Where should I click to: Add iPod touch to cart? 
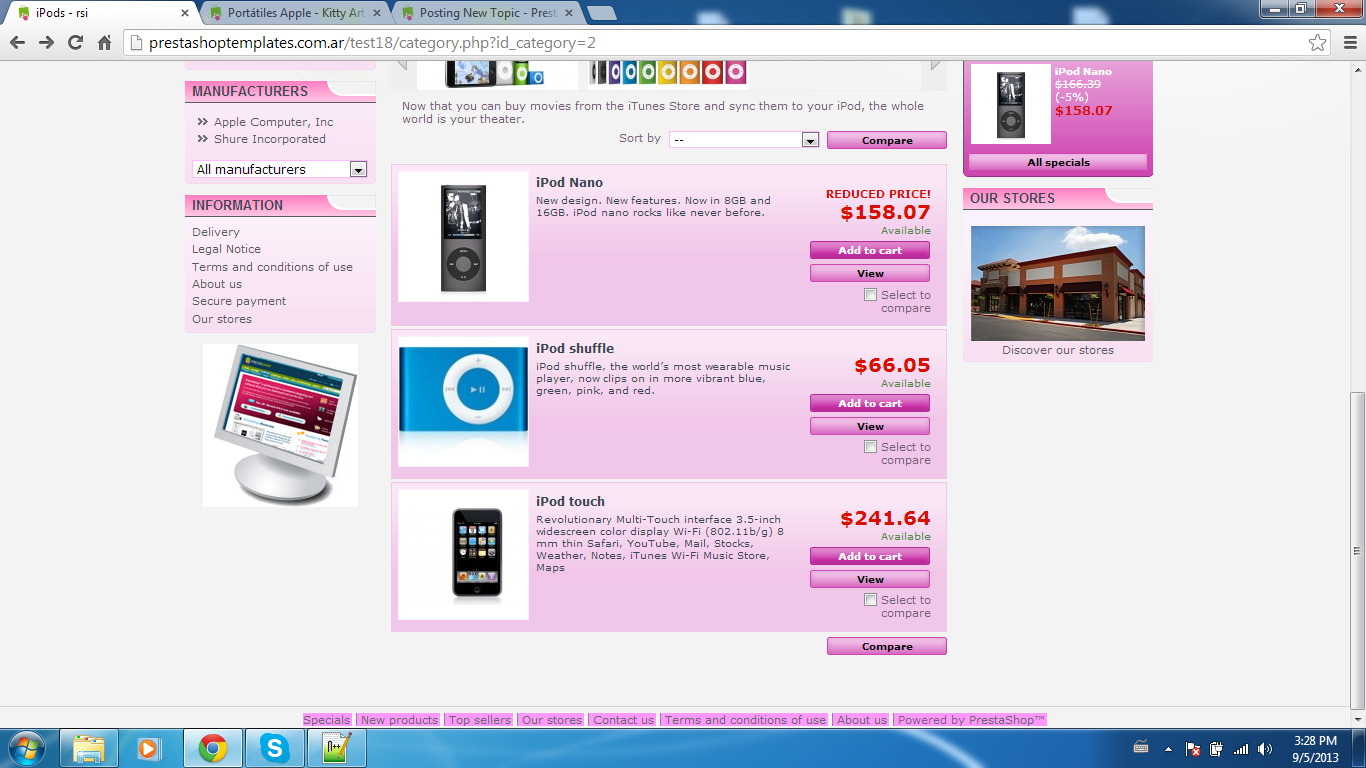click(870, 556)
